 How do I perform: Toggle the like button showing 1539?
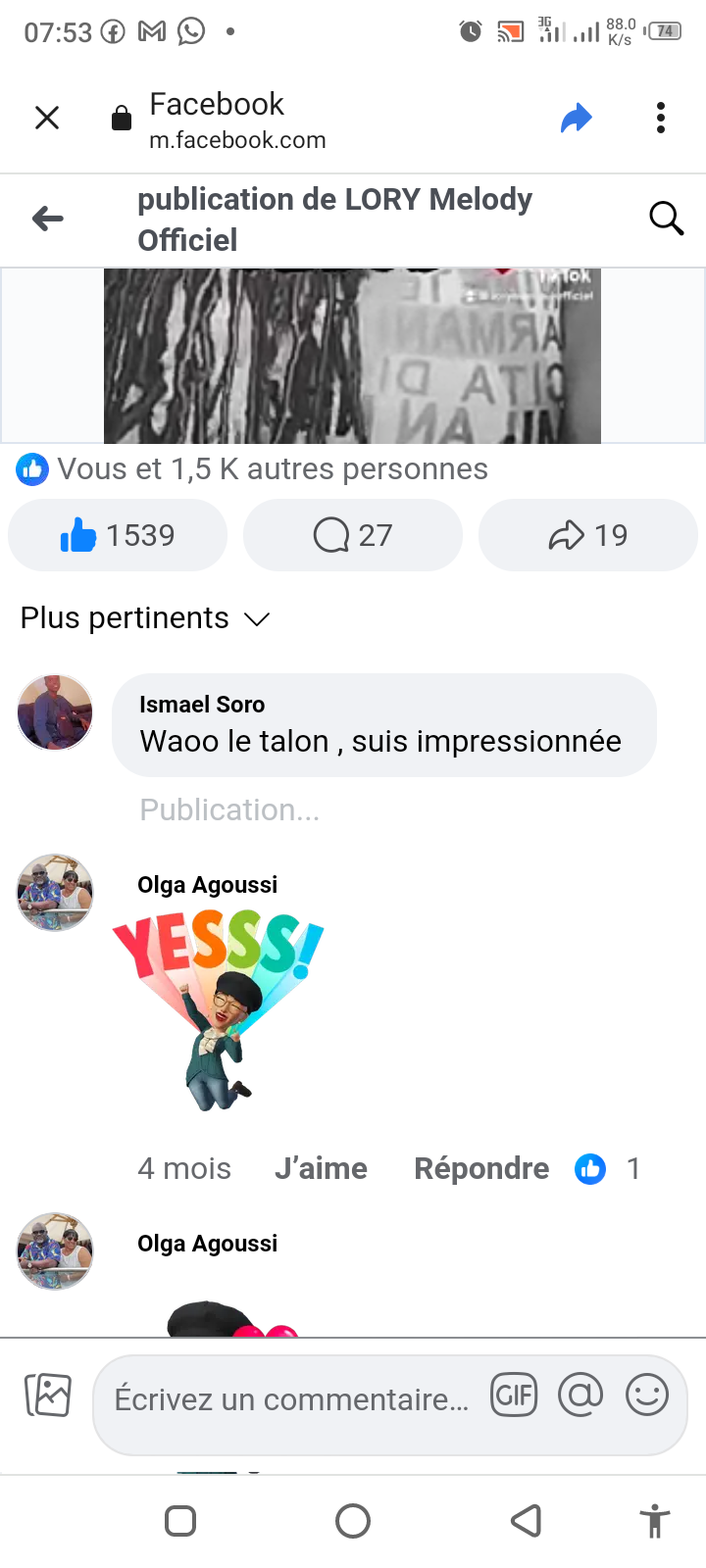118,535
